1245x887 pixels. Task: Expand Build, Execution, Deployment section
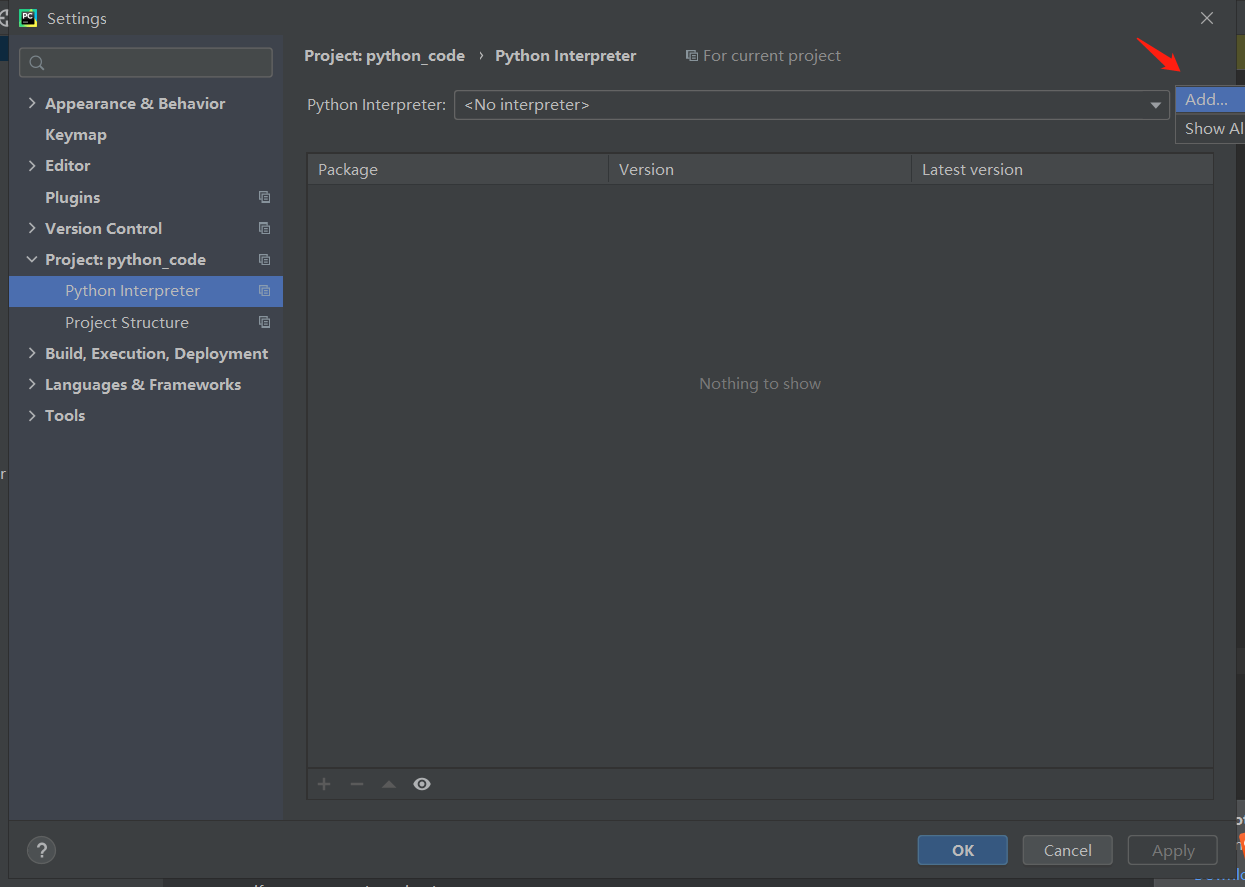(x=32, y=353)
